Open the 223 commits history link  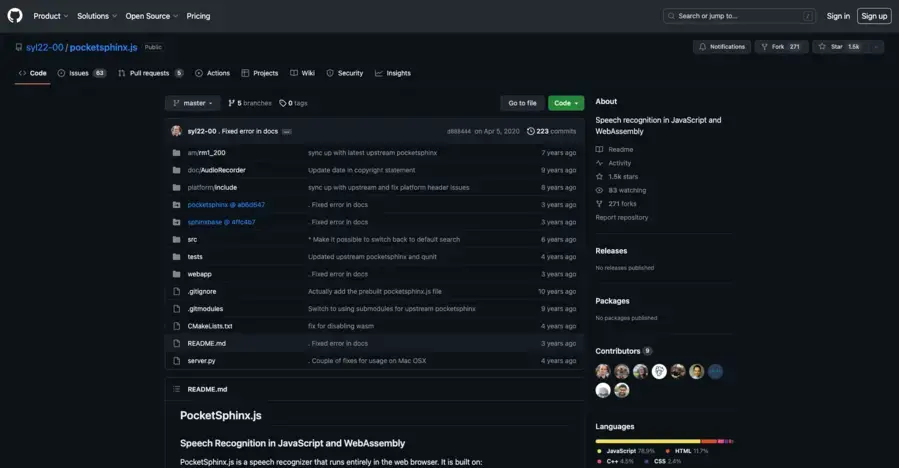(552, 131)
